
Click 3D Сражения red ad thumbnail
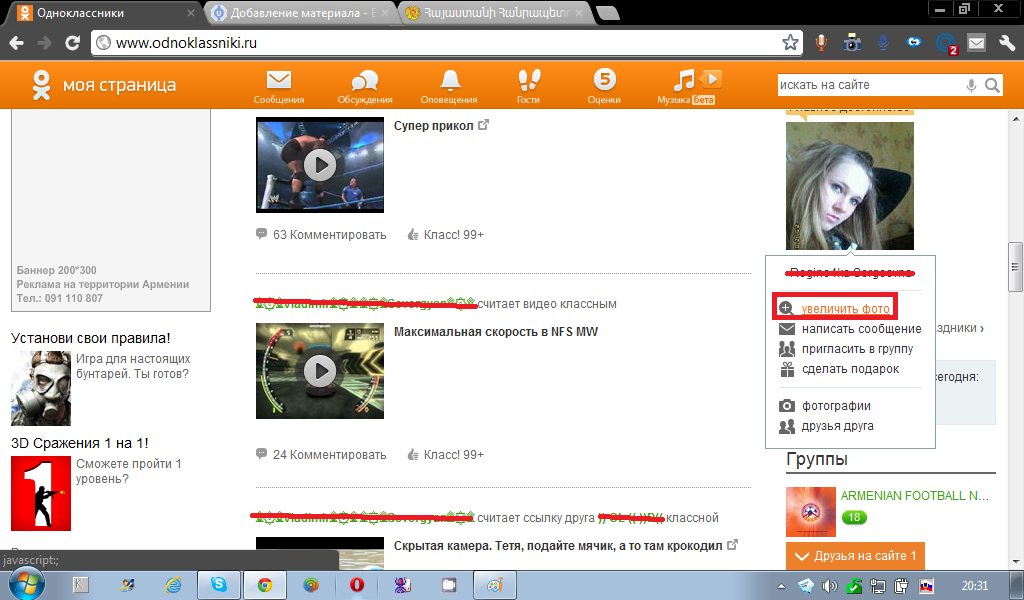(40, 493)
